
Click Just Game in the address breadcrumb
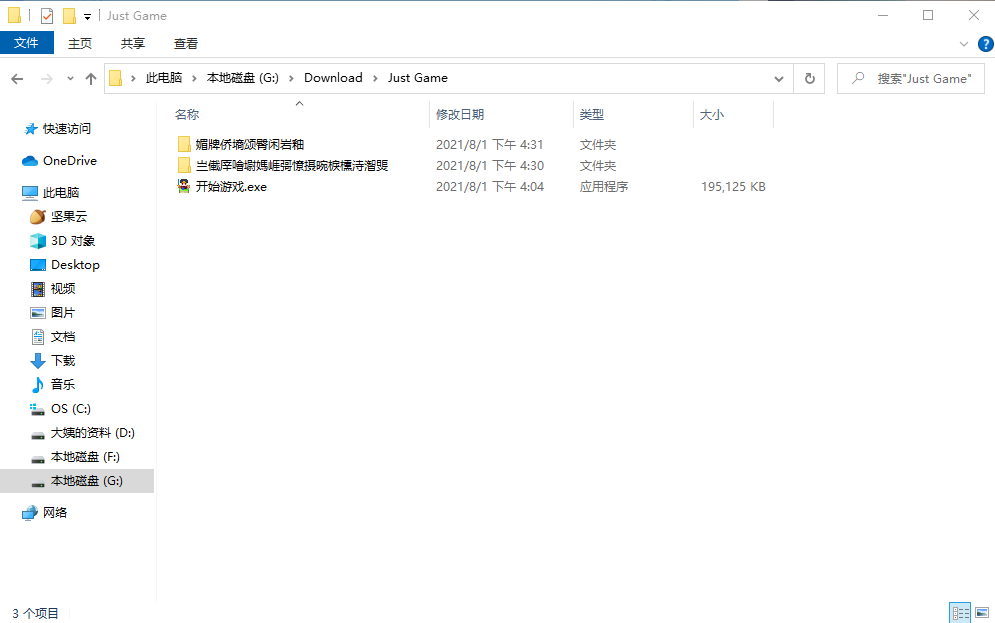[x=418, y=78]
